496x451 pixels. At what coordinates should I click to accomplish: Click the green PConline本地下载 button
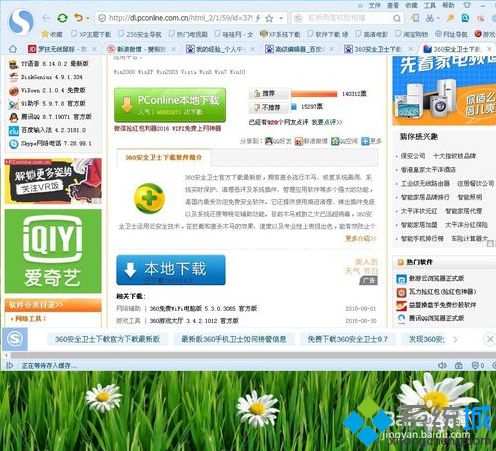coord(170,105)
